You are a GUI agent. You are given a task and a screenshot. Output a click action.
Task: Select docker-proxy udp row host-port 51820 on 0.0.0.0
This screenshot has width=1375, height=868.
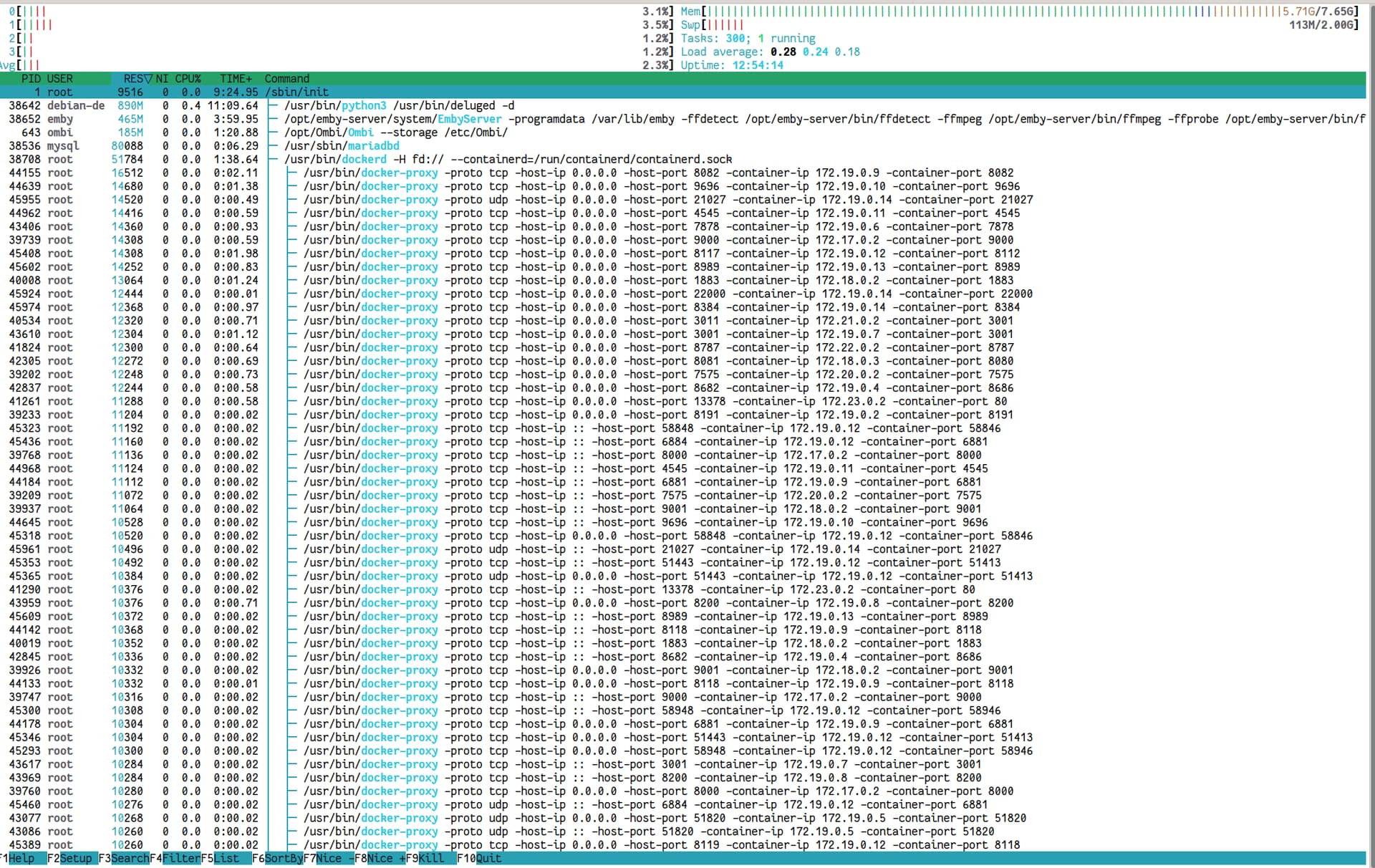click(682, 818)
